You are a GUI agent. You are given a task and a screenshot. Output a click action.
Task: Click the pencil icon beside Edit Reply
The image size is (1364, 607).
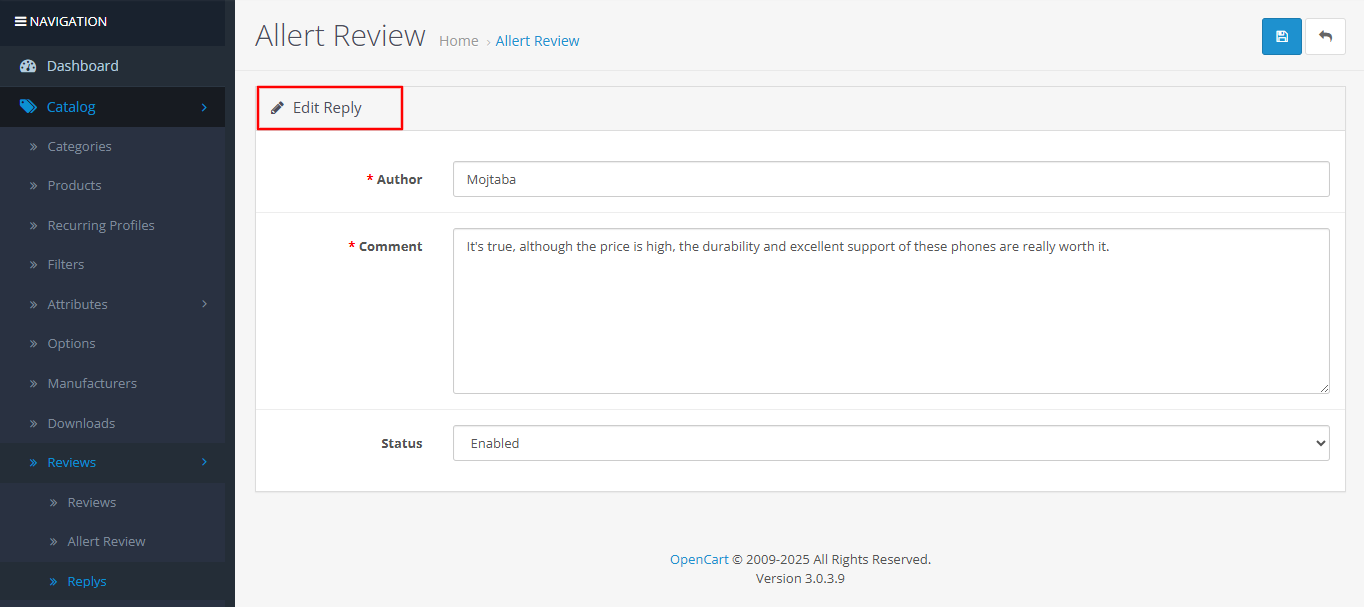pyautogui.click(x=277, y=108)
